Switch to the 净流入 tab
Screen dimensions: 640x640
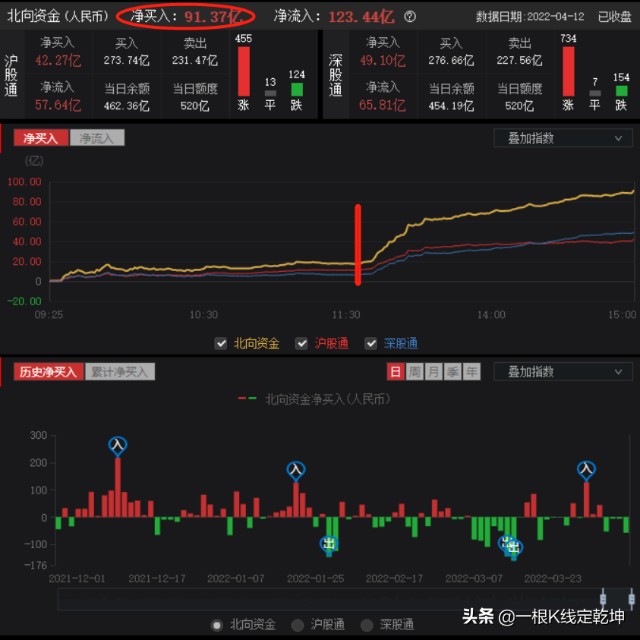[97, 138]
